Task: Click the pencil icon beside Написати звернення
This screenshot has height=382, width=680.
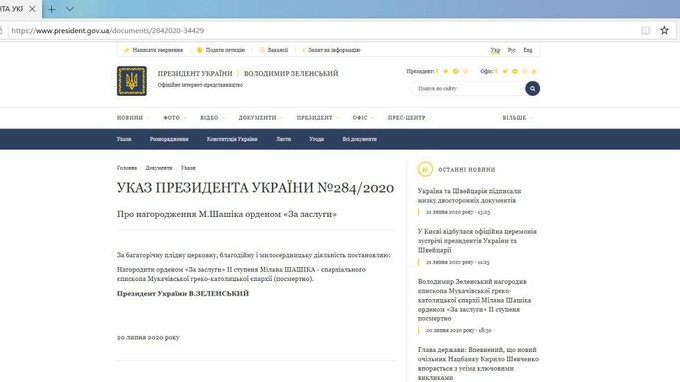Action: [127, 50]
